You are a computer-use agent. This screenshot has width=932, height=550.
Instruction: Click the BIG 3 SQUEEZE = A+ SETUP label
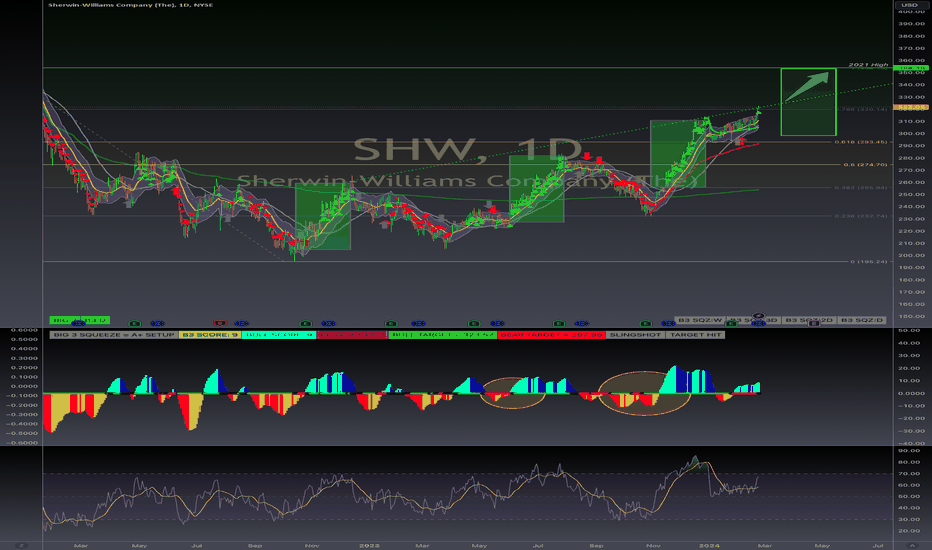pyautogui.click(x=114, y=335)
